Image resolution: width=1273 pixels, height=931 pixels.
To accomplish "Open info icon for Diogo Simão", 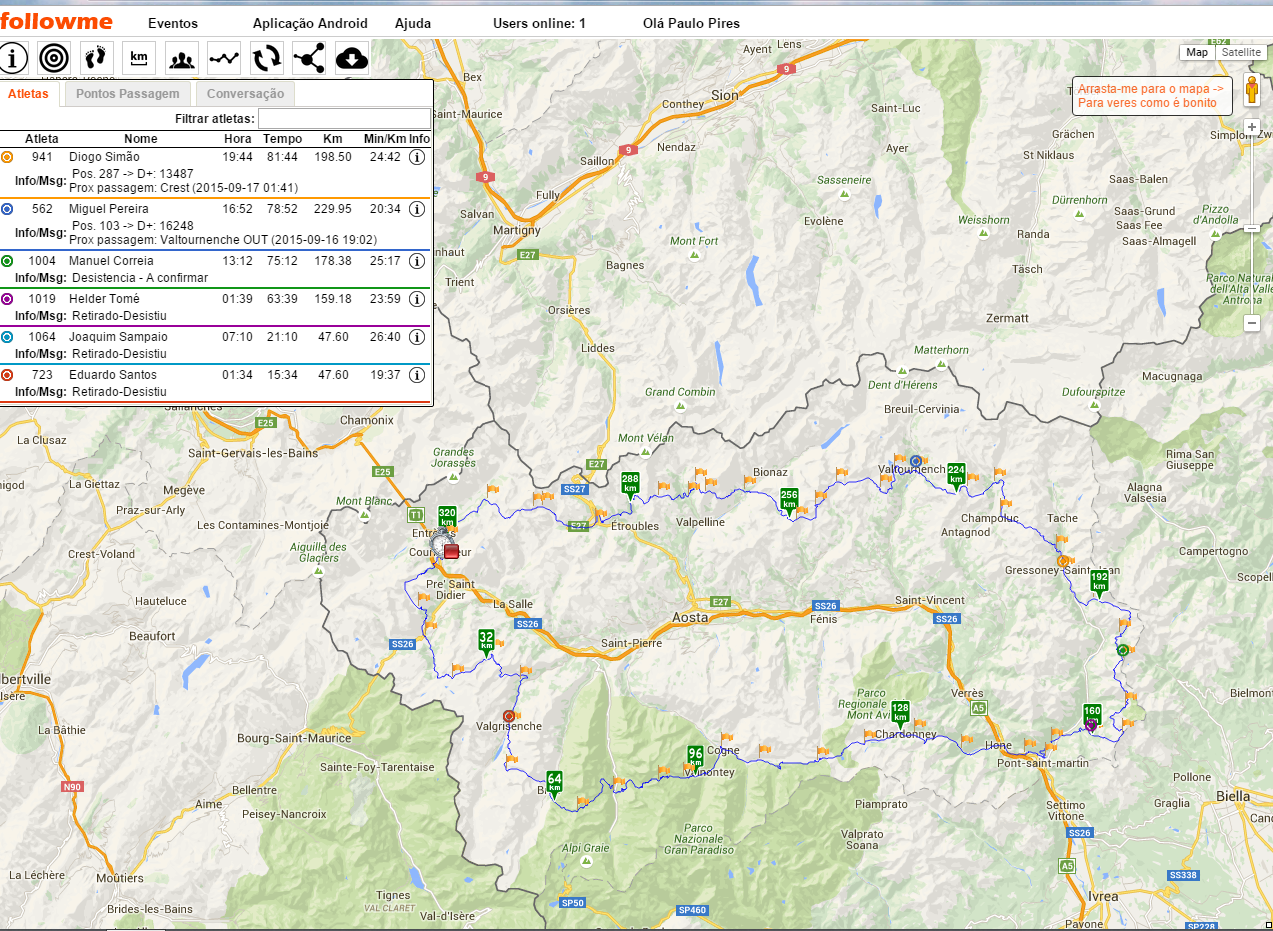I will (x=418, y=157).
